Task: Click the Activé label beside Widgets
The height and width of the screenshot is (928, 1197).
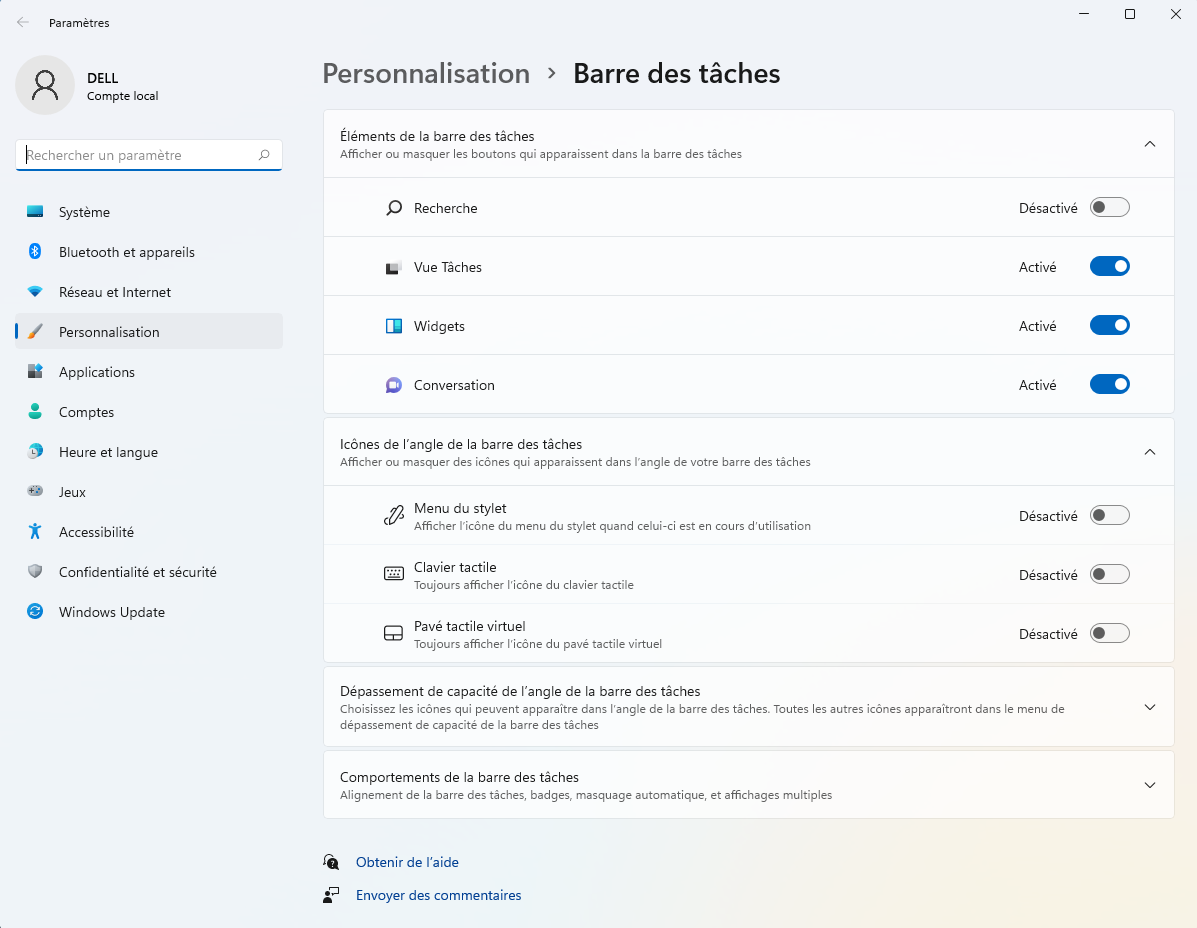Action: (x=1037, y=326)
